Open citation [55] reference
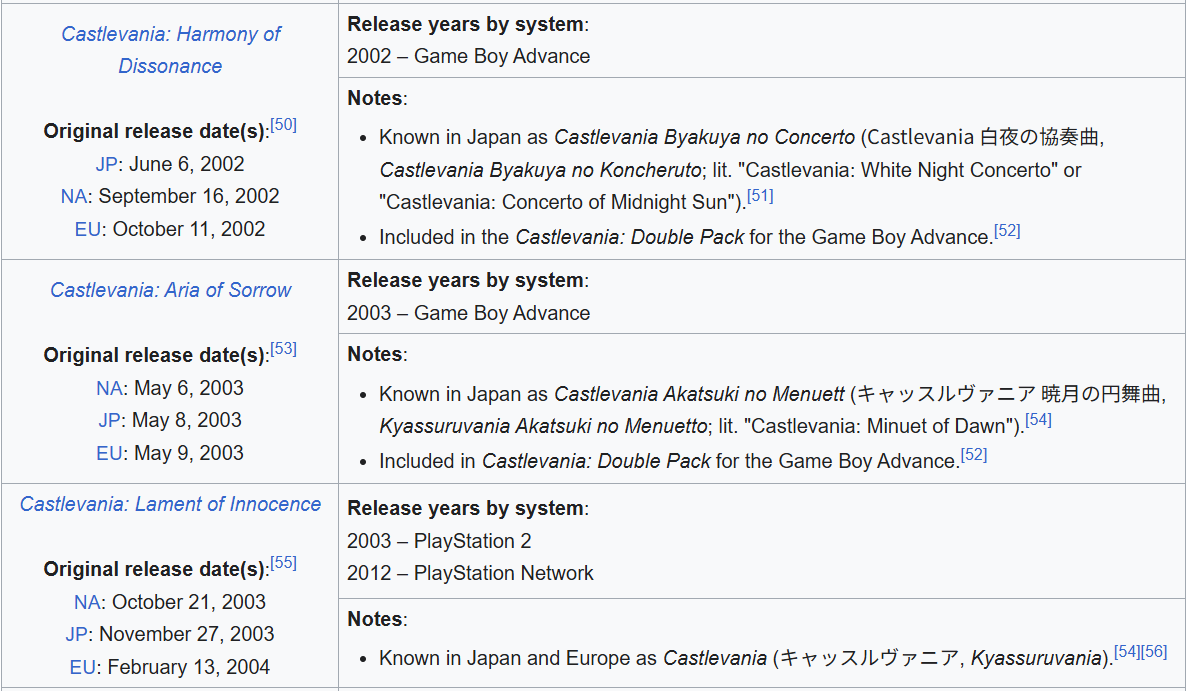Viewport: 1187px width, 691px height. pos(283,563)
